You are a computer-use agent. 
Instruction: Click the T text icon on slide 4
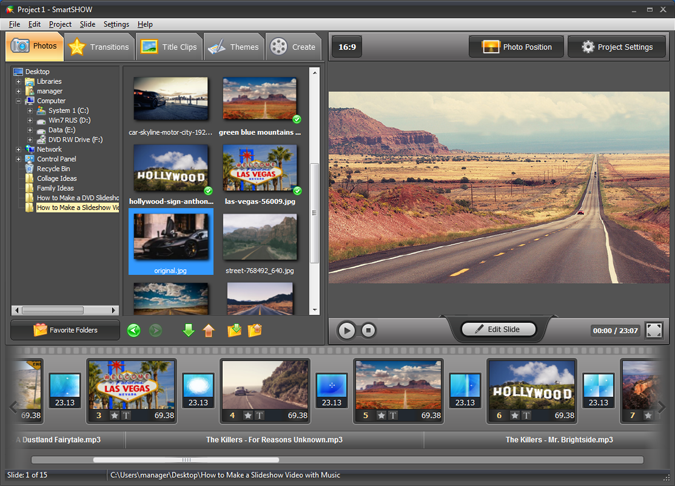259,415
